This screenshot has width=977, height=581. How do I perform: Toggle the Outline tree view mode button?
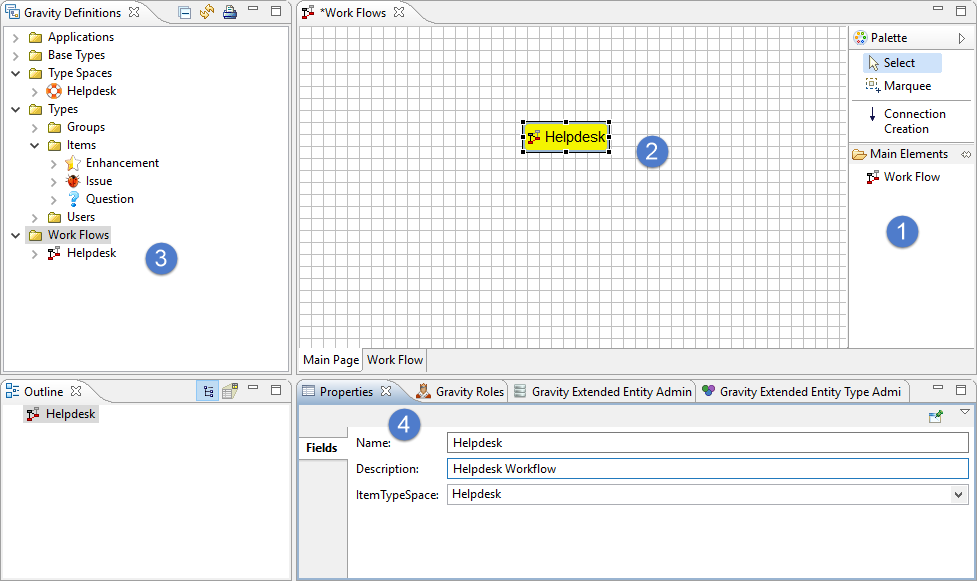(208, 392)
